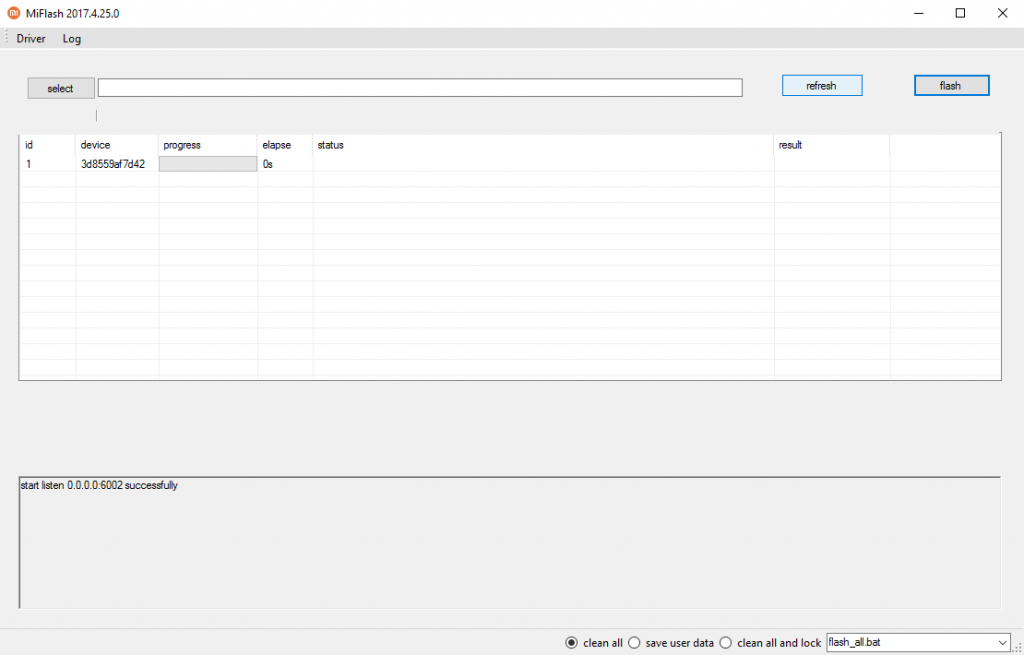Click the start listen log message
This screenshot has height=655, width=1024.
[99, 485]
